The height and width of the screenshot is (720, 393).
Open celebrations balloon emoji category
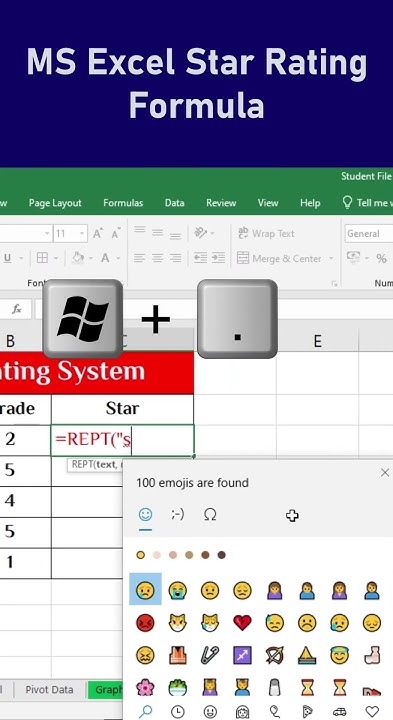point(275,712)
